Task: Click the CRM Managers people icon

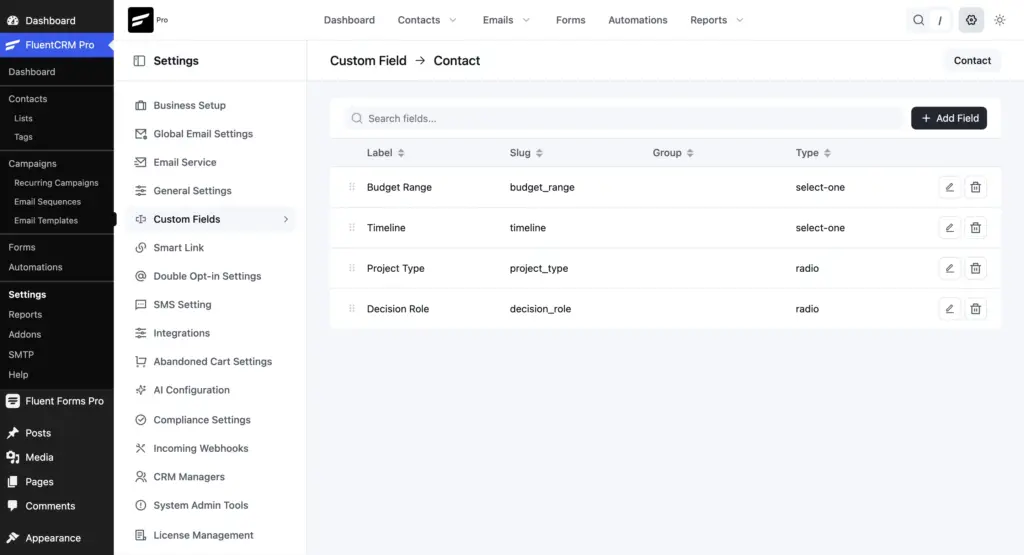Action: pos(140,477)
